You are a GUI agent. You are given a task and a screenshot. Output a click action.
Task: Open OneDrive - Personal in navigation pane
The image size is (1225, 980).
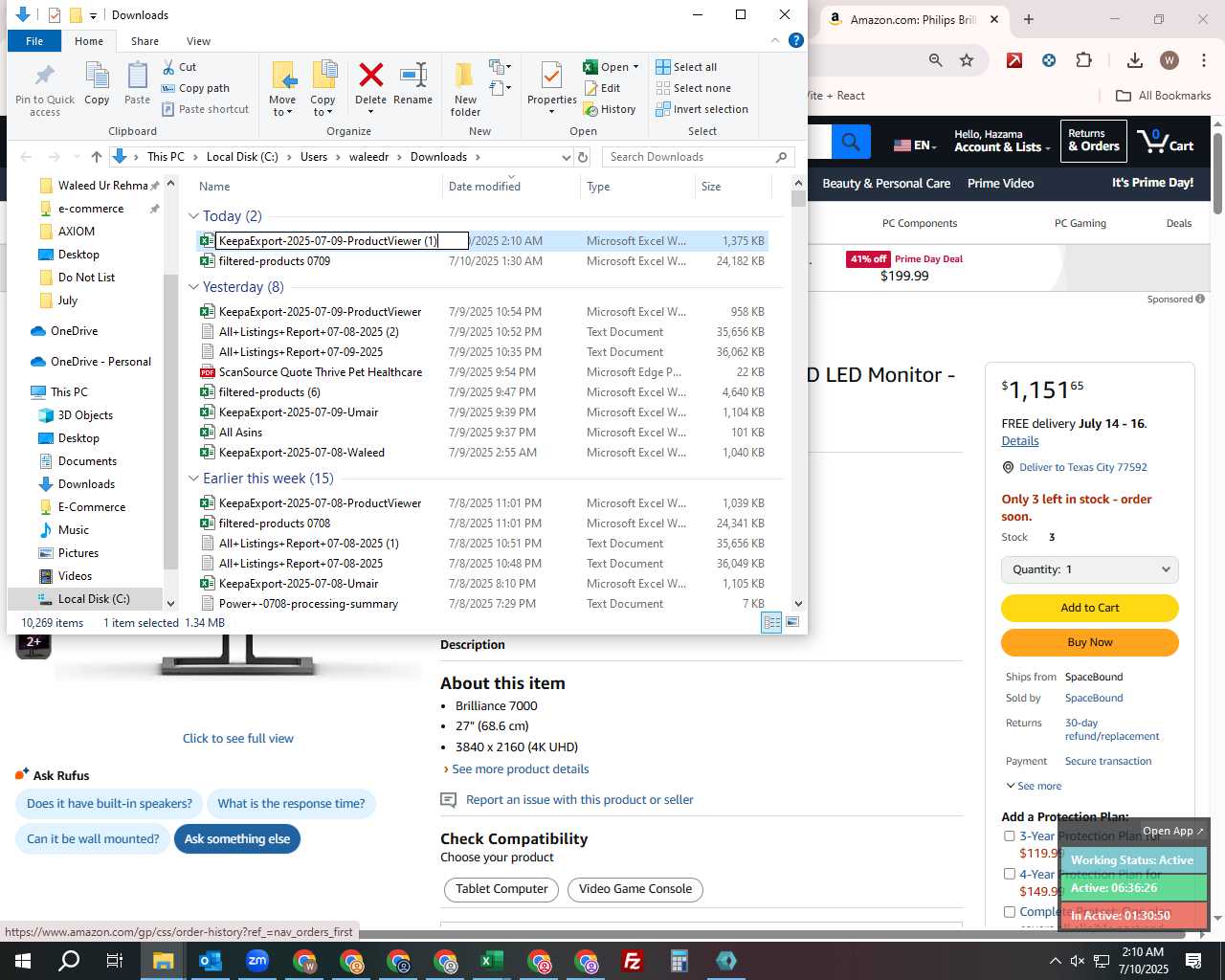point(100,362)
